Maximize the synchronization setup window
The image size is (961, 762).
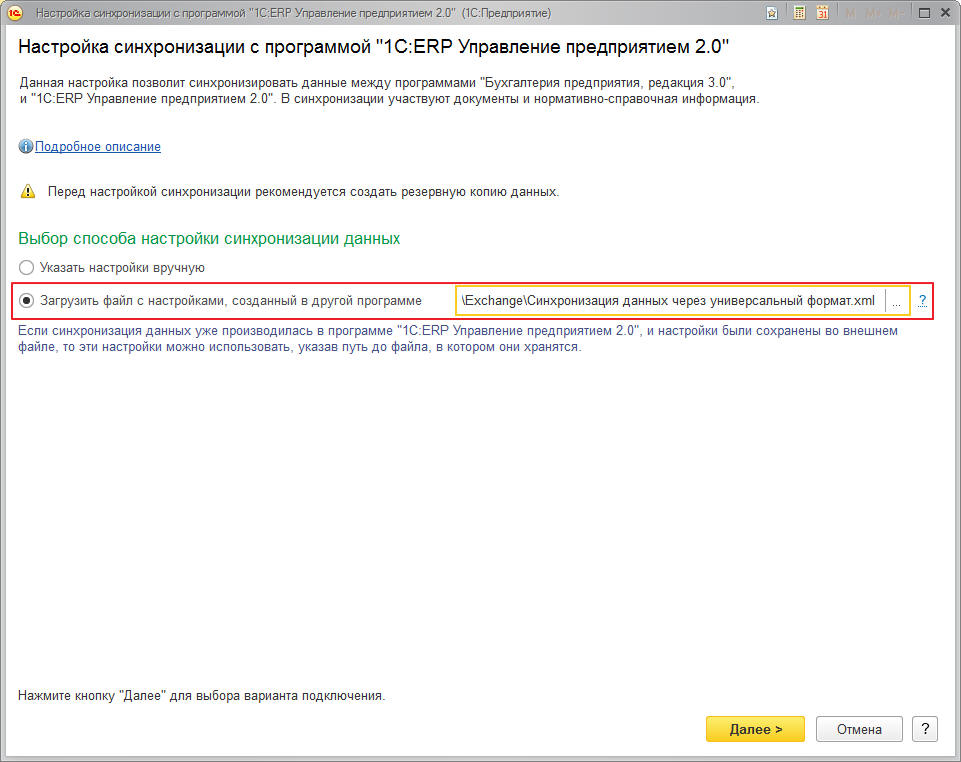click(922, 13)
